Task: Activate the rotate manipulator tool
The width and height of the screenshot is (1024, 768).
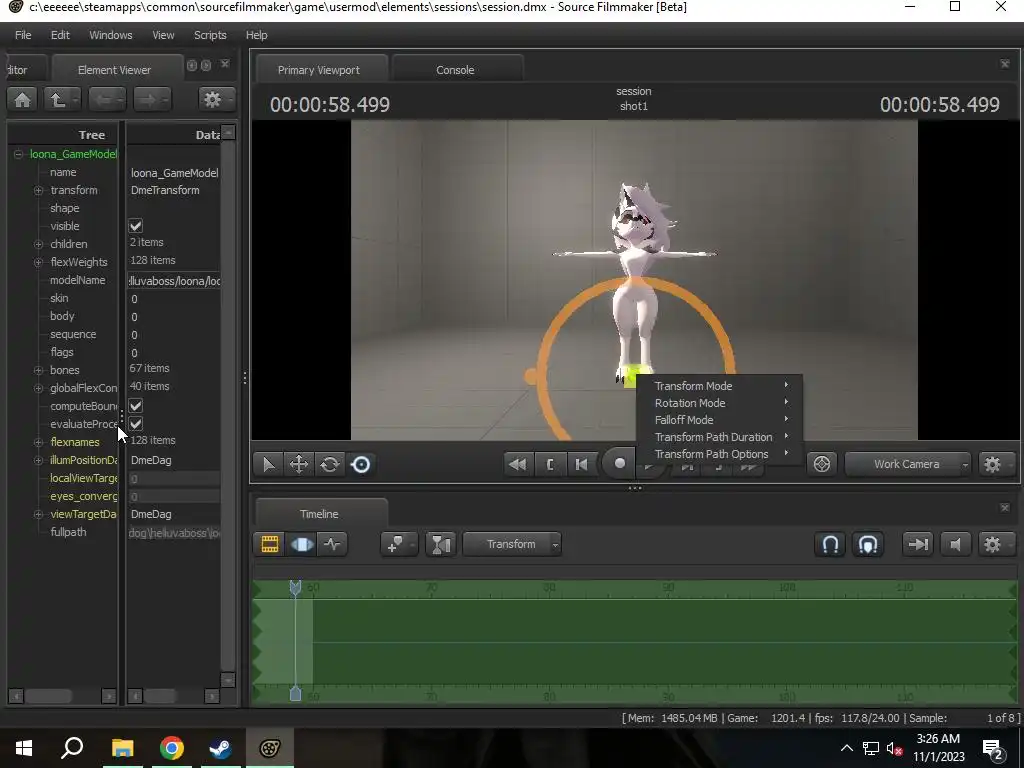Action: [330, 464]
